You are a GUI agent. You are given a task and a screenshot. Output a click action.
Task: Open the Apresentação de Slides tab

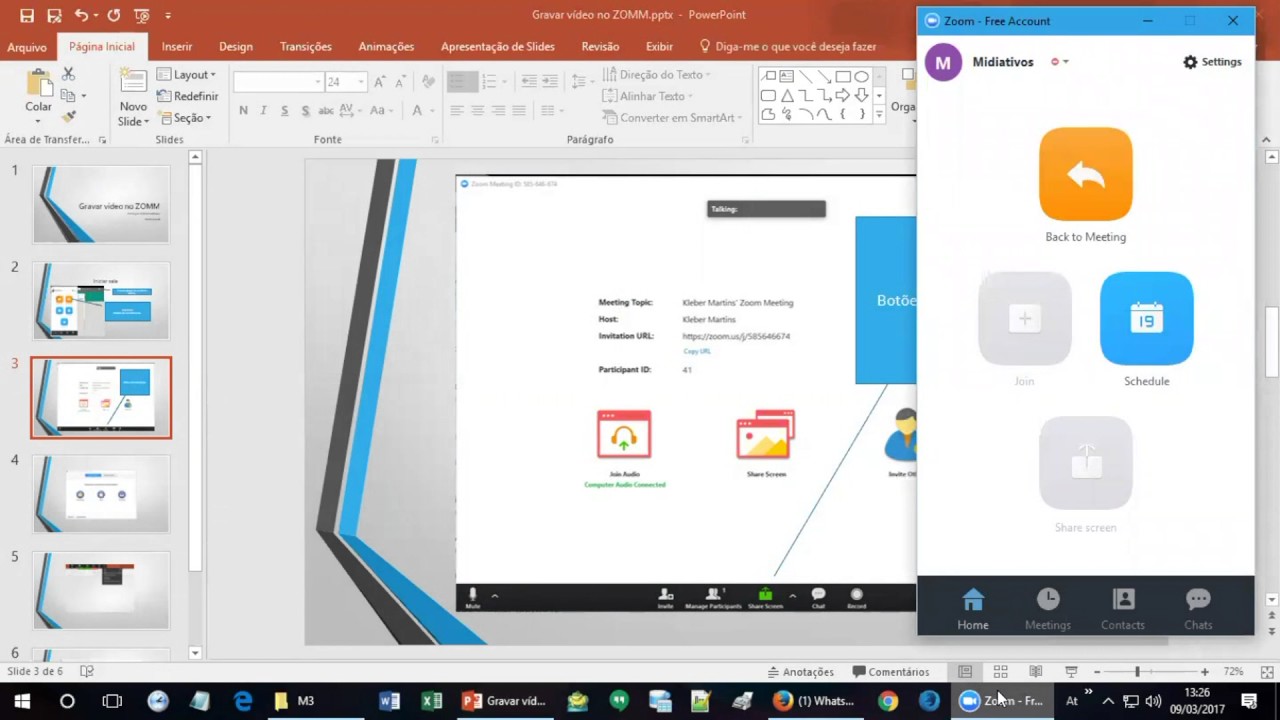click(498, 47)
